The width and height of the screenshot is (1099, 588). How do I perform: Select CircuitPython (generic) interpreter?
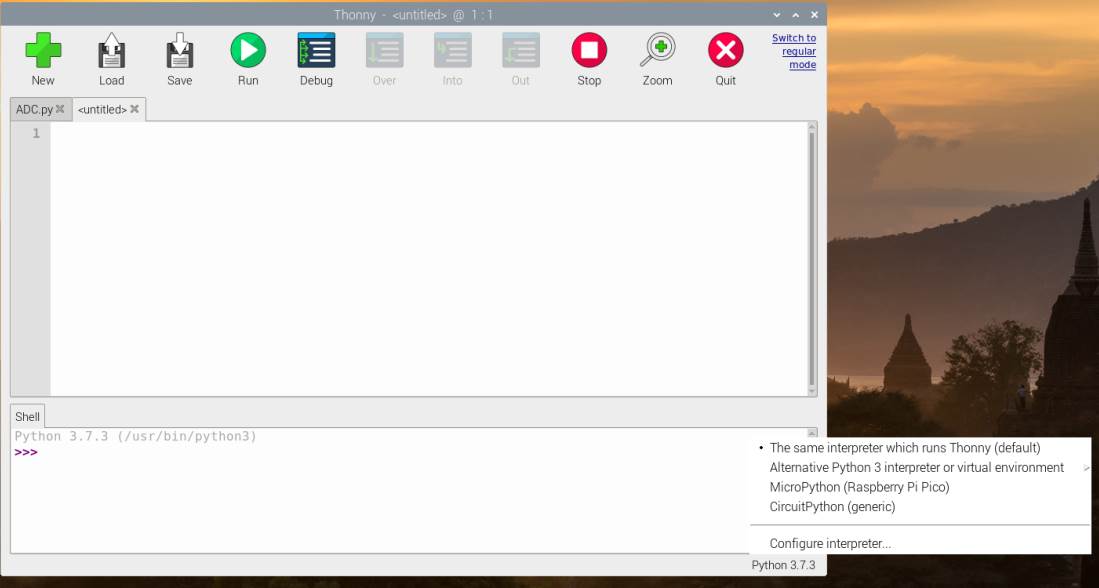pyautogui.click(x=832, y=507)
